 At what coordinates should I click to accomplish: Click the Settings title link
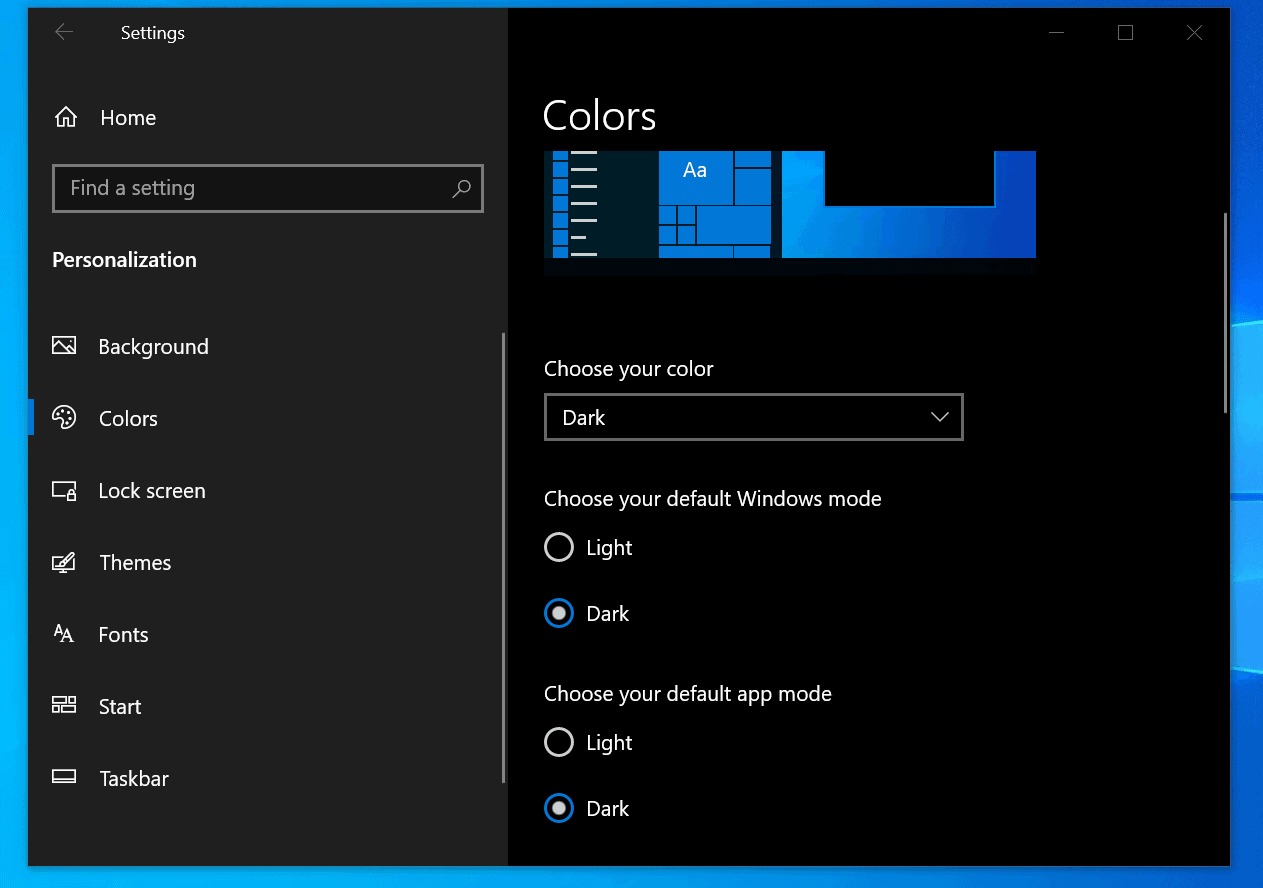click(152, 32)
